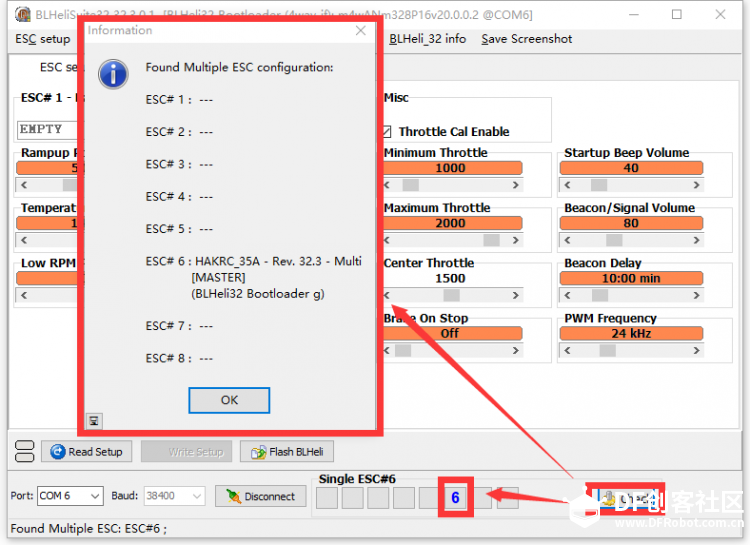Click the EMPTY ESC name field
This screenshot has height=545, width=750.
click(48, 130)
